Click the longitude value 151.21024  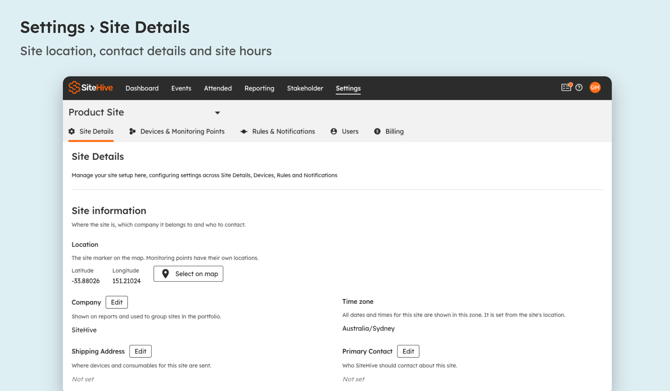point(126,281)
